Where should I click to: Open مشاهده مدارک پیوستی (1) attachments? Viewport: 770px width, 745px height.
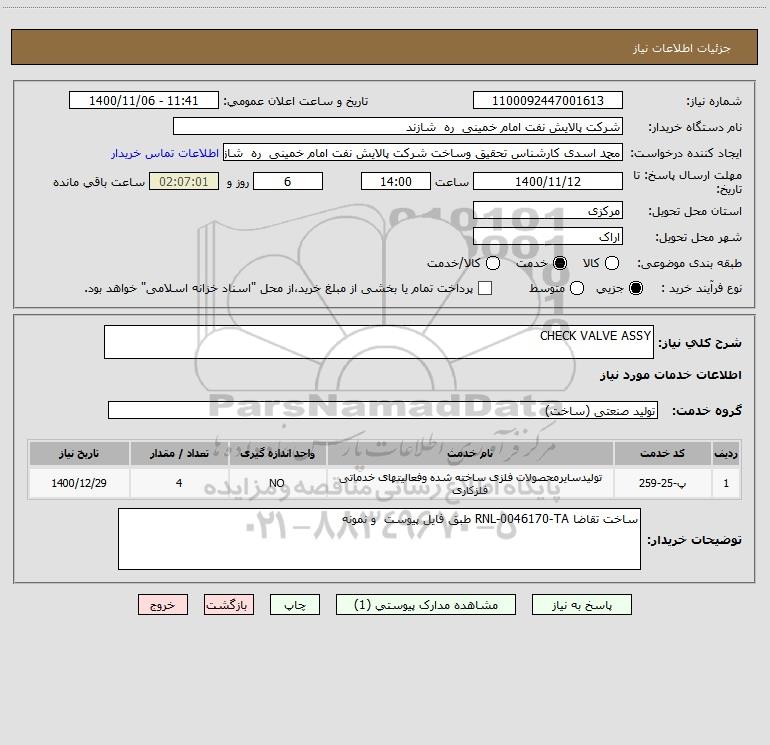pyautogui.click(x=426, y=605)
